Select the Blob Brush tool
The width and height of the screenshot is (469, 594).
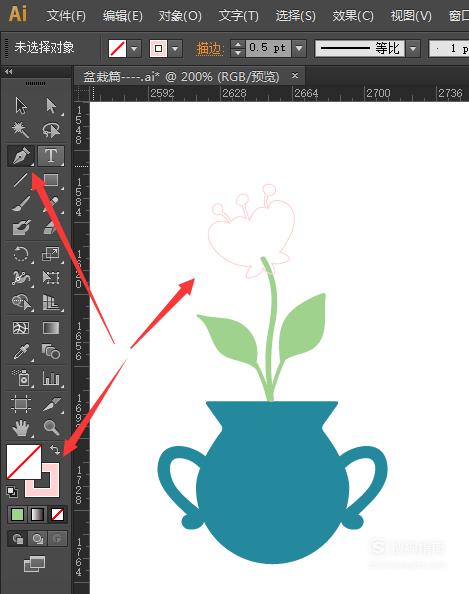(x=21, y=228)
